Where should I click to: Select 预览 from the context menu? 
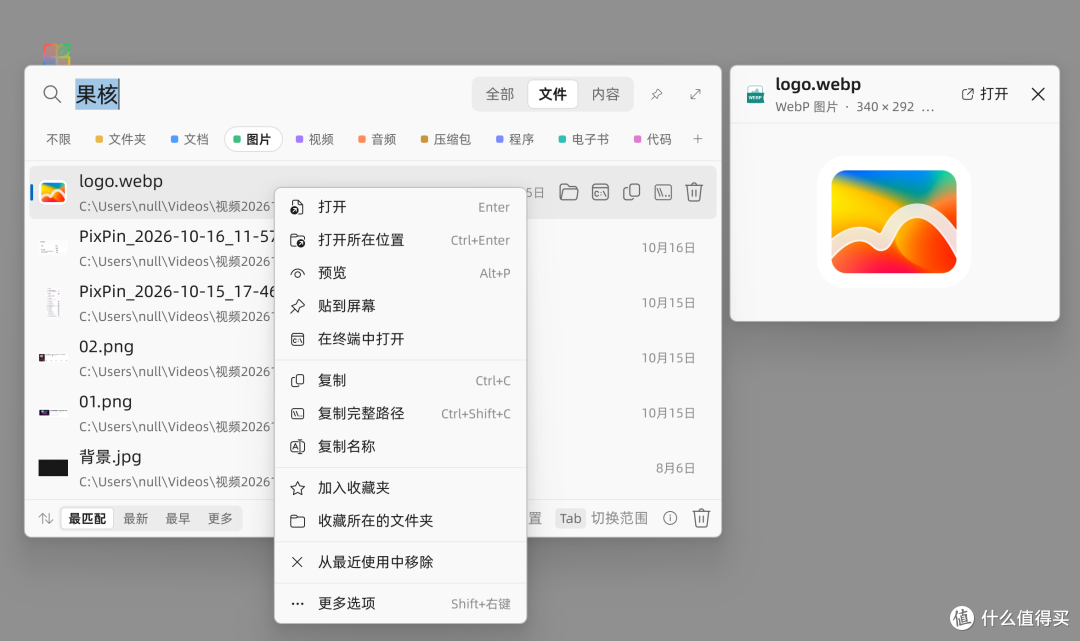coord(400,273)
